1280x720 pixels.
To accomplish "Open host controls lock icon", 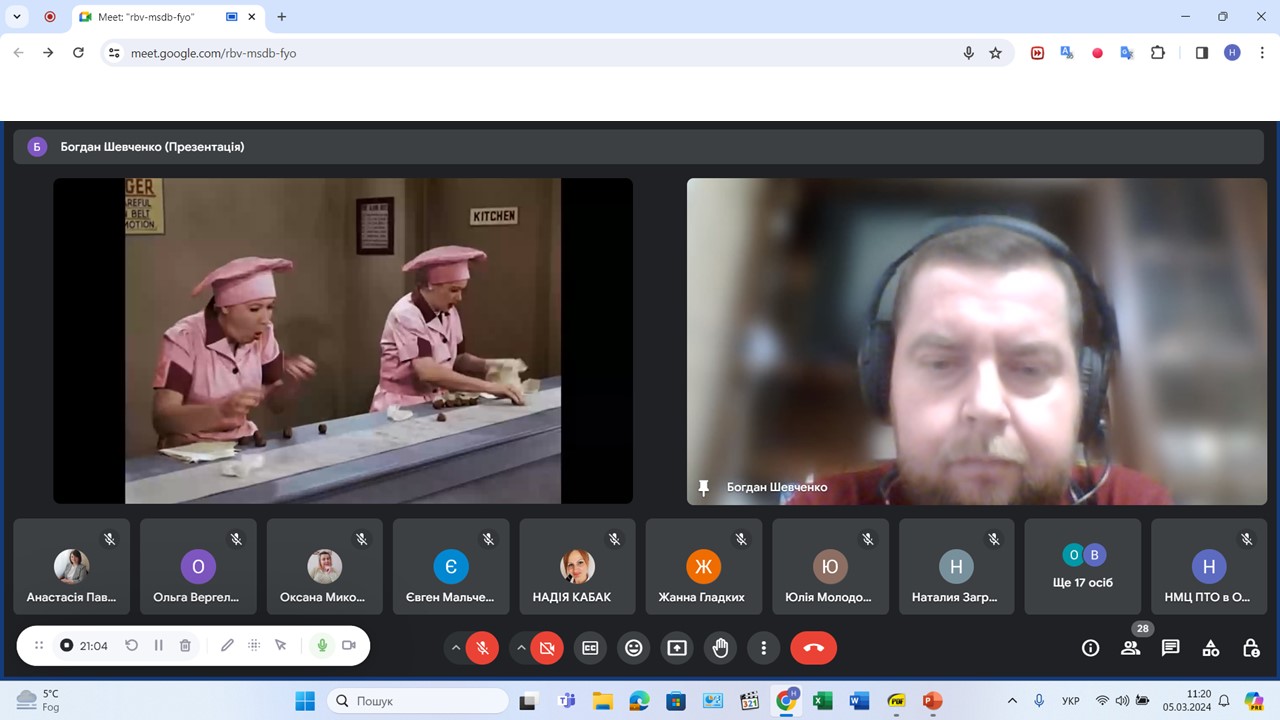I will click(1250, 648).
